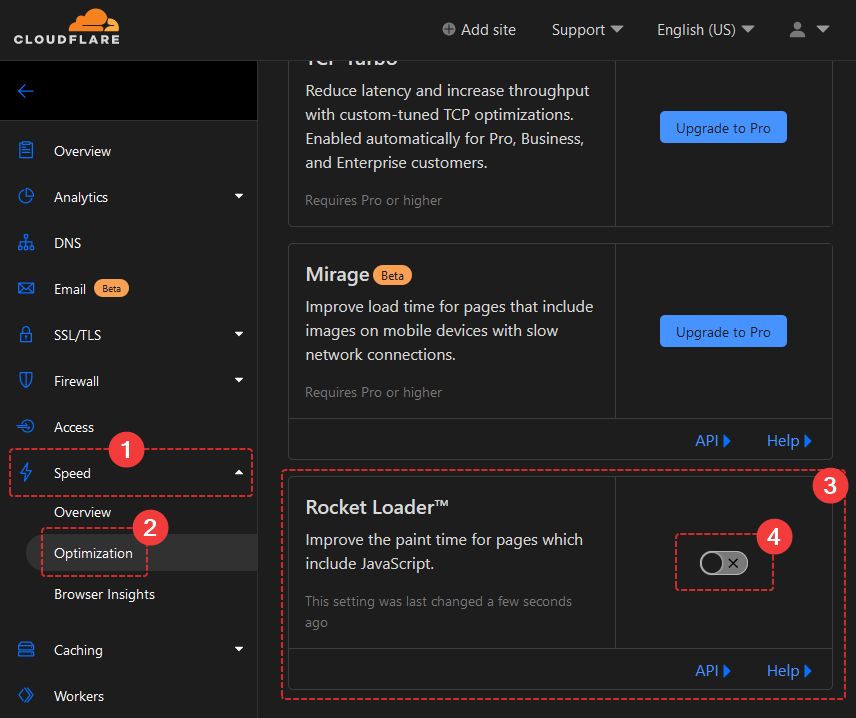
Task: Open the English (US) language dropdown
Action: (705, 29)
